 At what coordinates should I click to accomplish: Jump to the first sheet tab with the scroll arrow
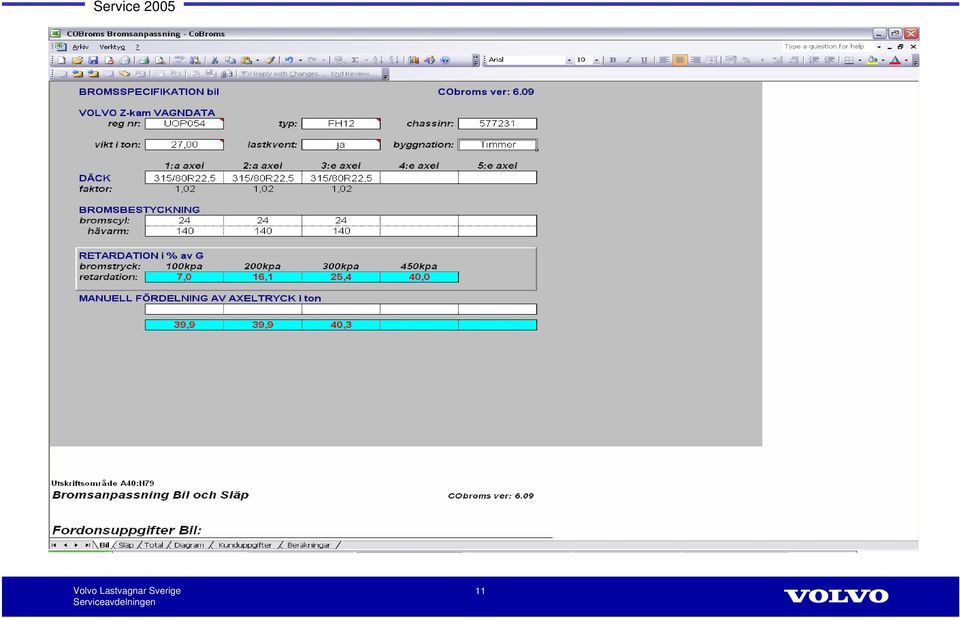[x=54, y=545]
